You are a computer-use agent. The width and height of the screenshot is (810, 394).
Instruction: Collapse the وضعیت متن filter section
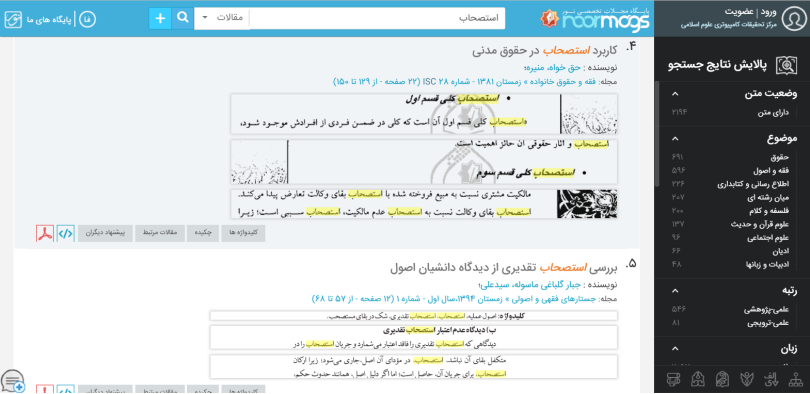click(676, 94)
